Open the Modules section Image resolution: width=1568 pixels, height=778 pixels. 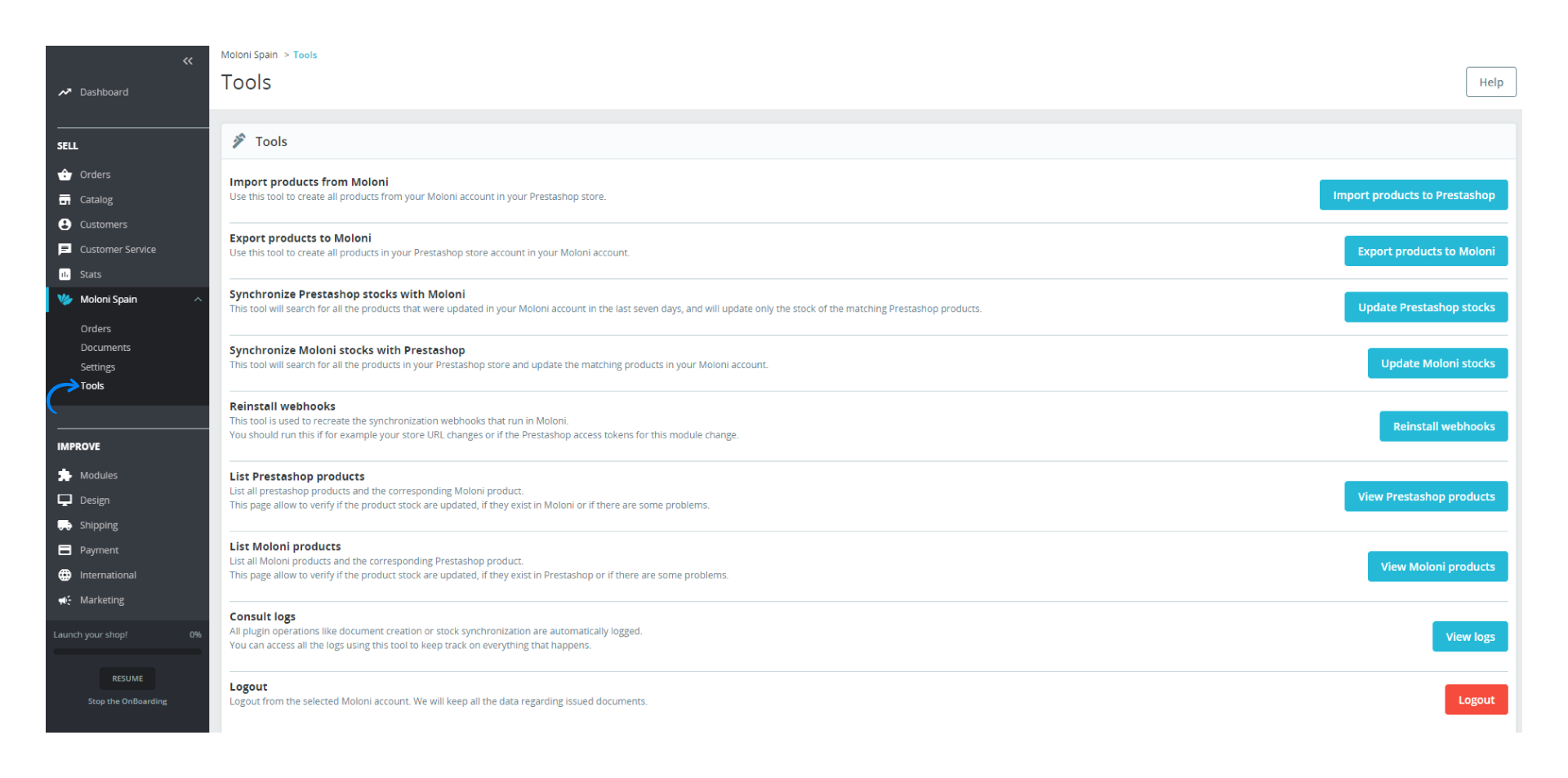(x=65, y=474)
